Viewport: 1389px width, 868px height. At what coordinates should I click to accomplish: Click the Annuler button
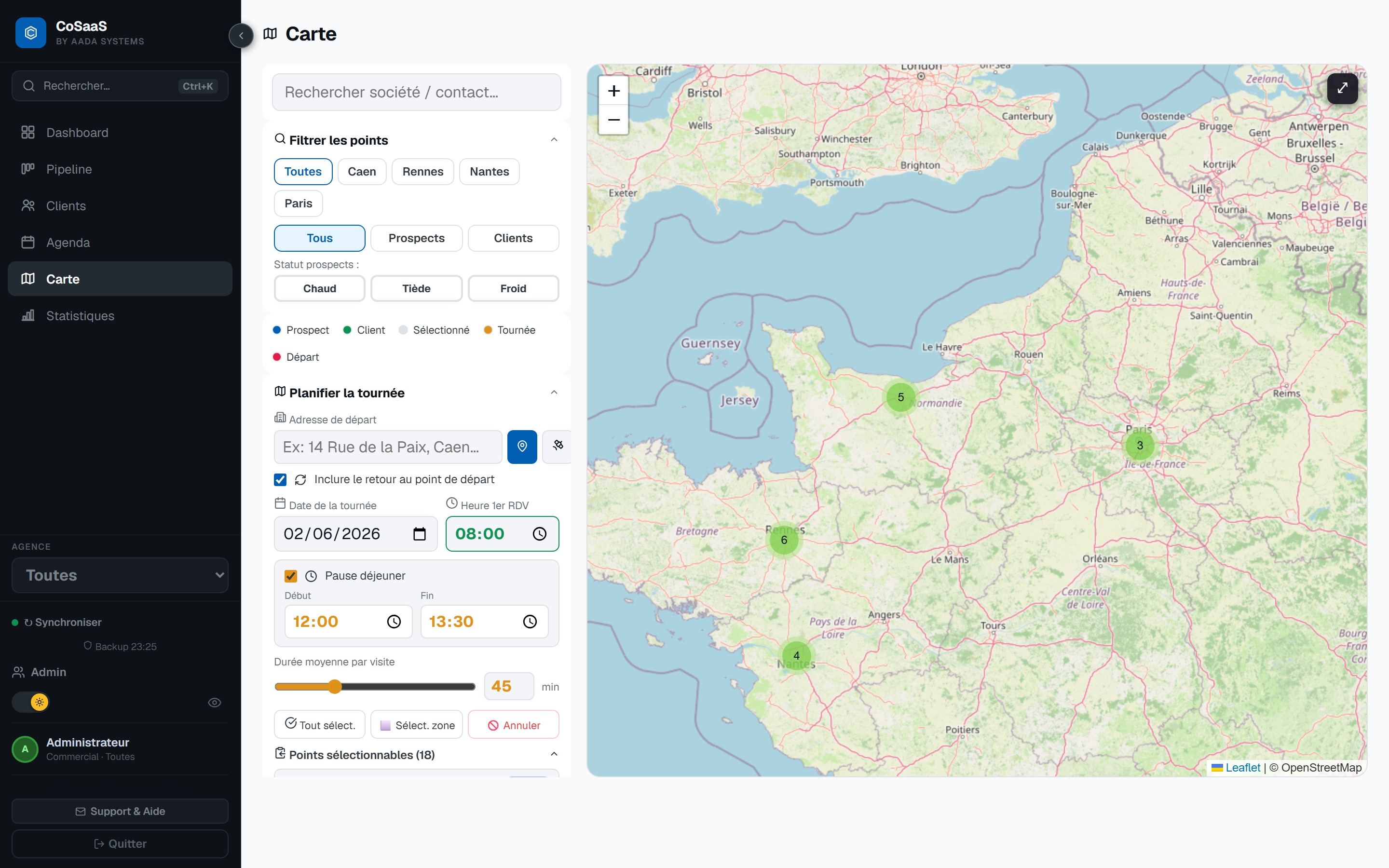[513, 724]
